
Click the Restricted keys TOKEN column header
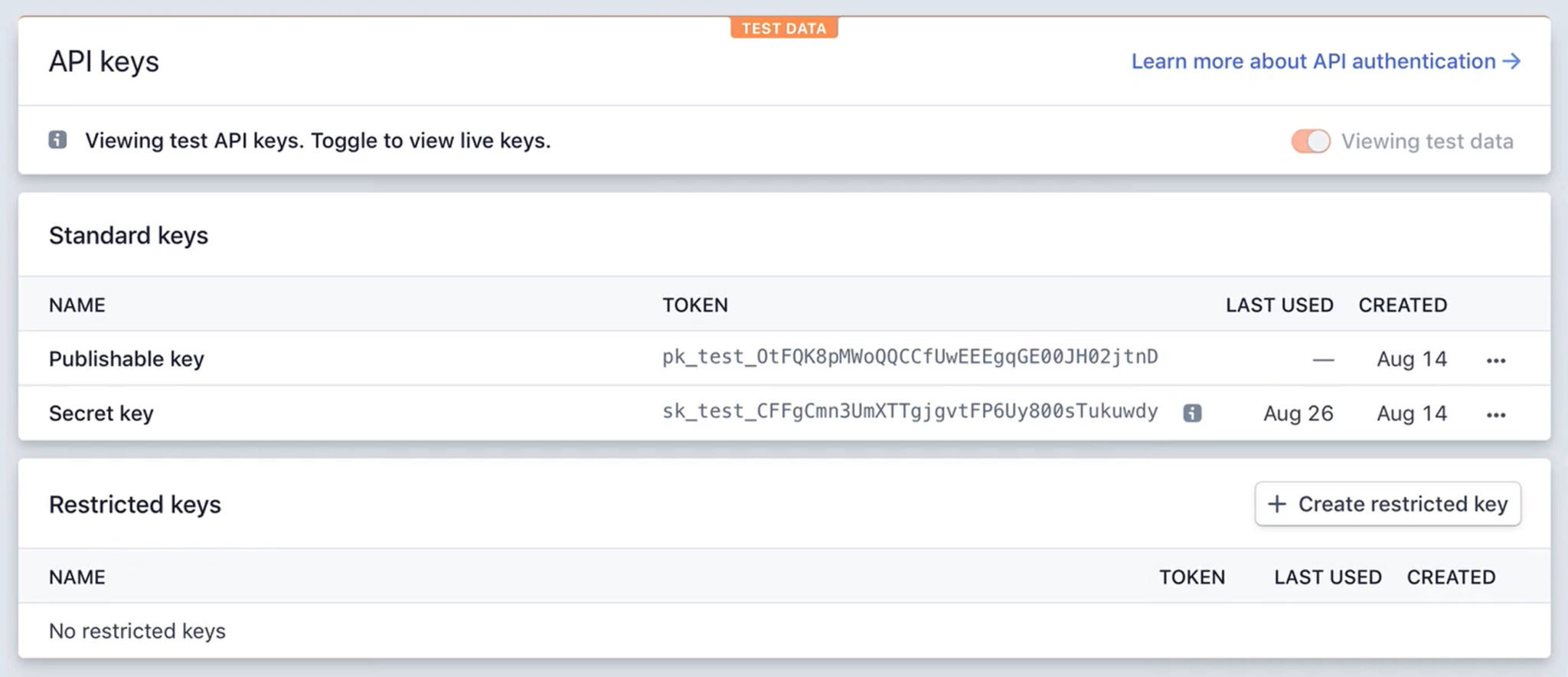pos(1192,577)
